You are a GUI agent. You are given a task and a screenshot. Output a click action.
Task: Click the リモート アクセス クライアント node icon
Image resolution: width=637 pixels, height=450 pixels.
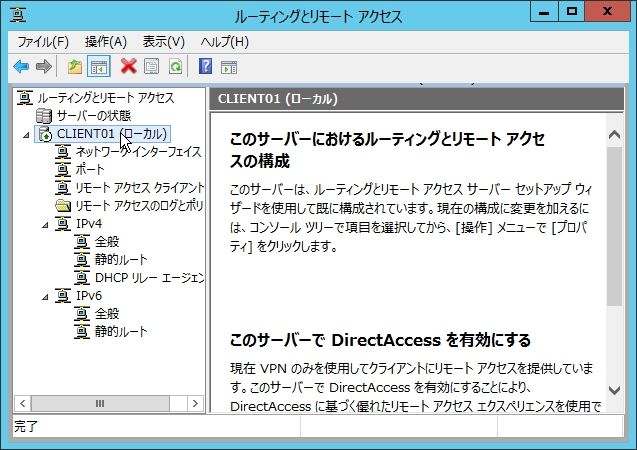pyautogui.click(x=63, y=188)
